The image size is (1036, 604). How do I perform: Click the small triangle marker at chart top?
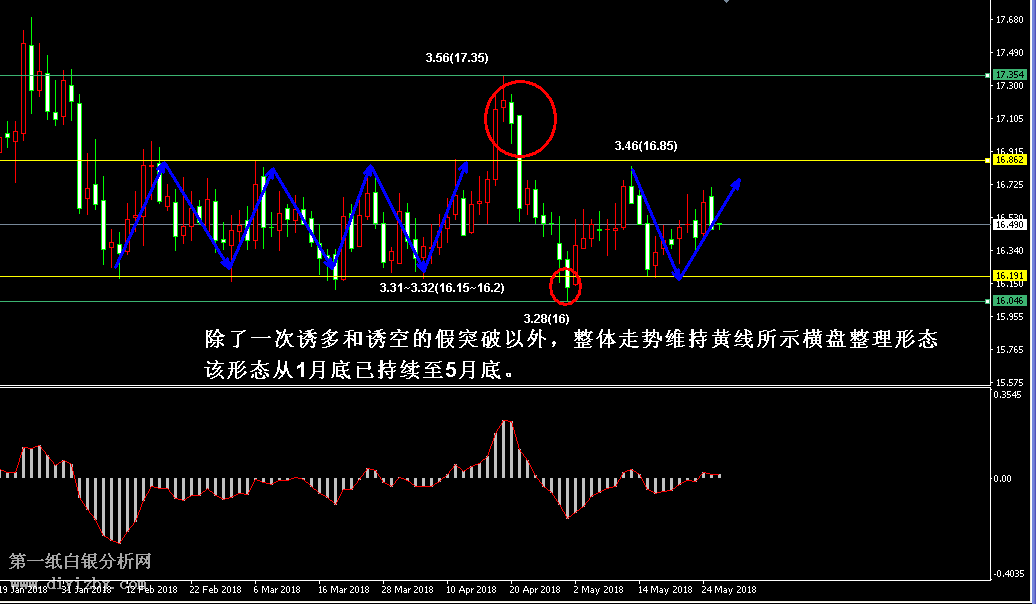[x=727, y=3]
